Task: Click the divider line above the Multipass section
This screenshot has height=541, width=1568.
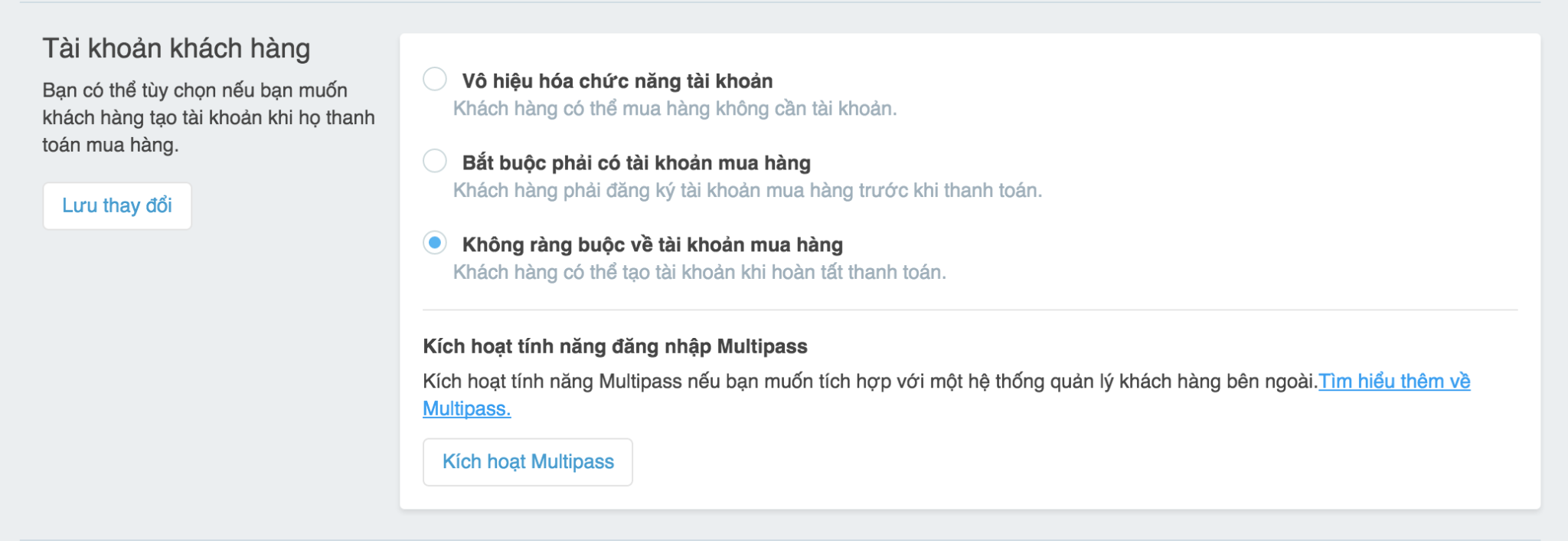Action: click(x=970, y=310)
